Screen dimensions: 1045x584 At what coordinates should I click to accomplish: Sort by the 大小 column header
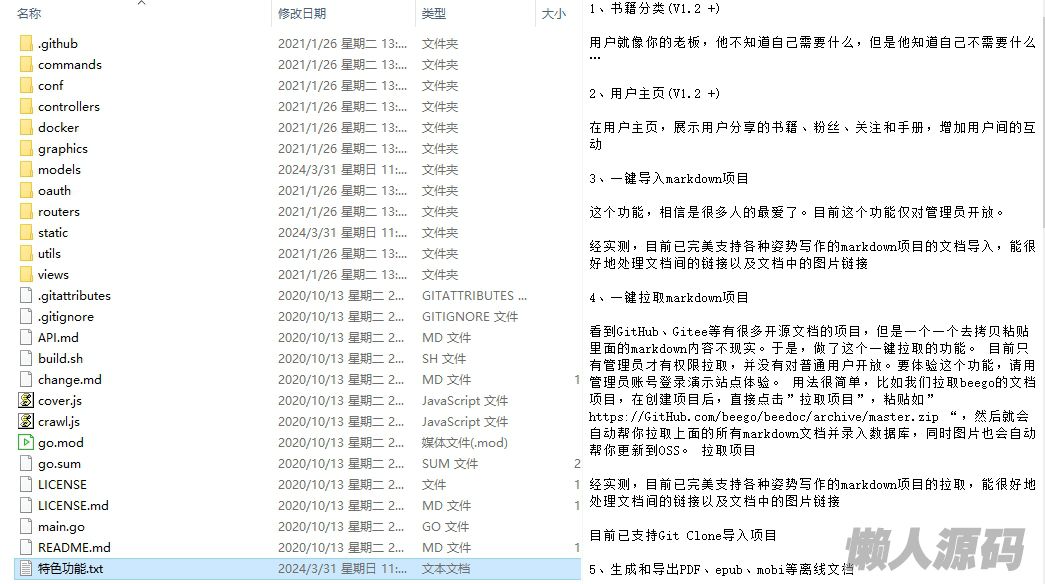554,13
